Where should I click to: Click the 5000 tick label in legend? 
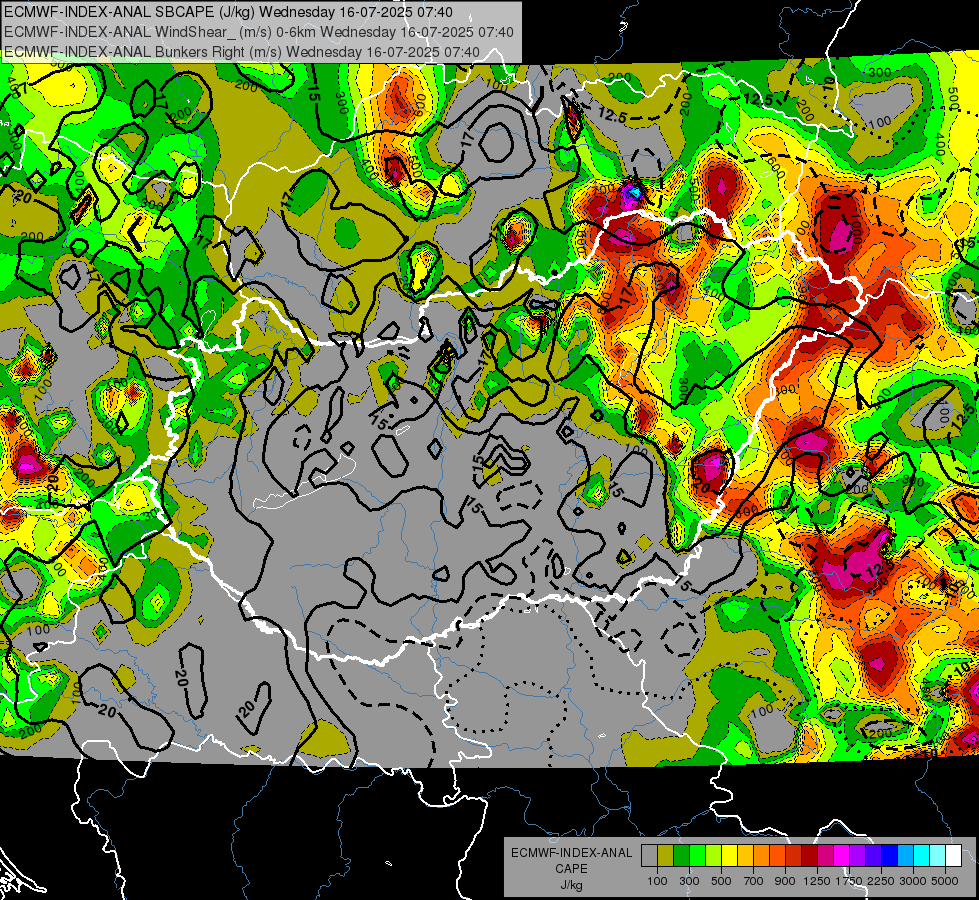tap(945, 881)
